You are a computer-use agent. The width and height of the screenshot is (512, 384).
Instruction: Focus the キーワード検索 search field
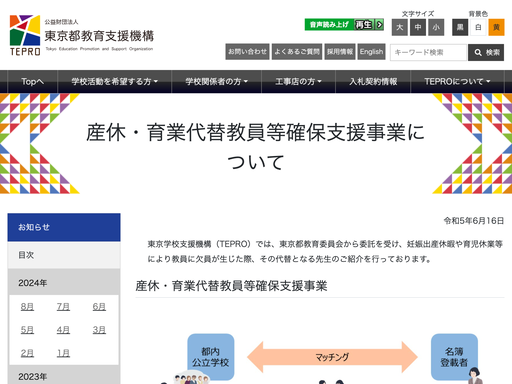[x=429, y=52]
